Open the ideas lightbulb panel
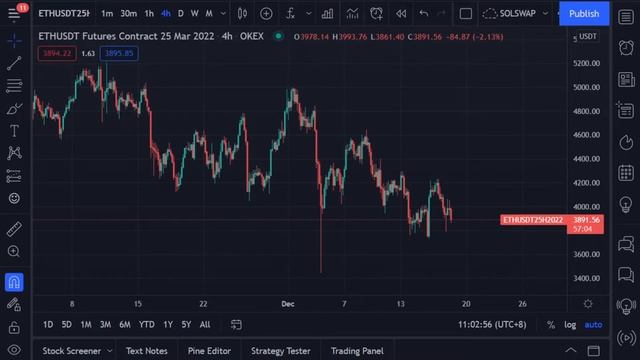640x360 pixels. (626, 204)
